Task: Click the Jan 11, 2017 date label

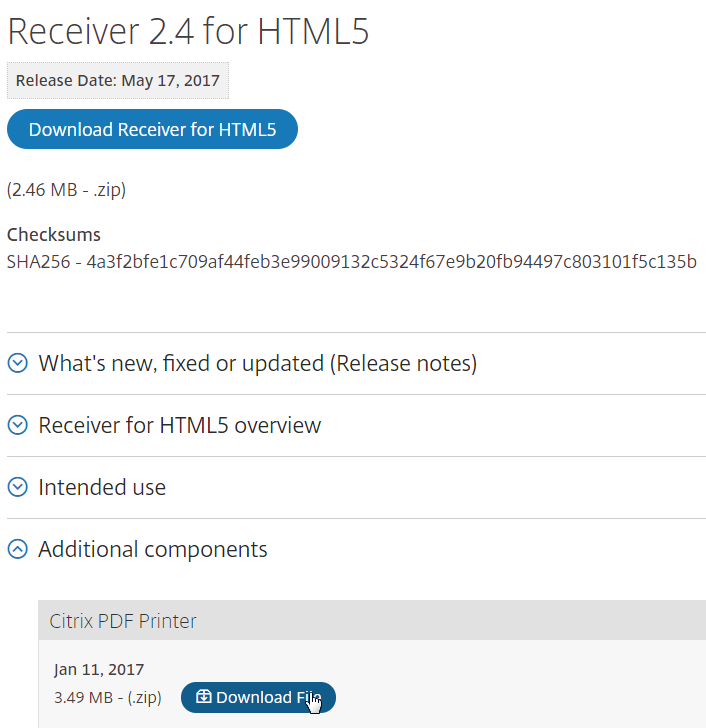Action: point(99,670)
